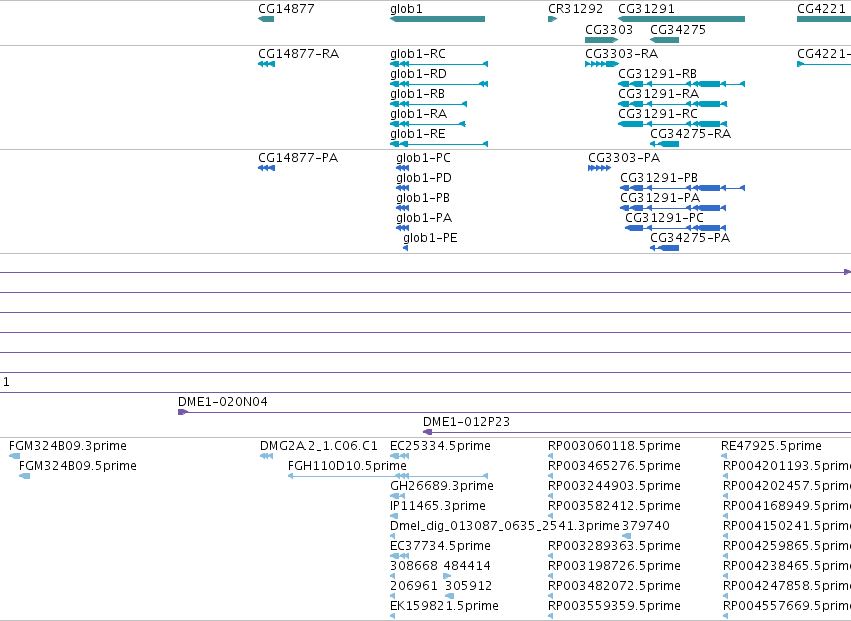Select protein CG31291-PA label

(660, 198)
